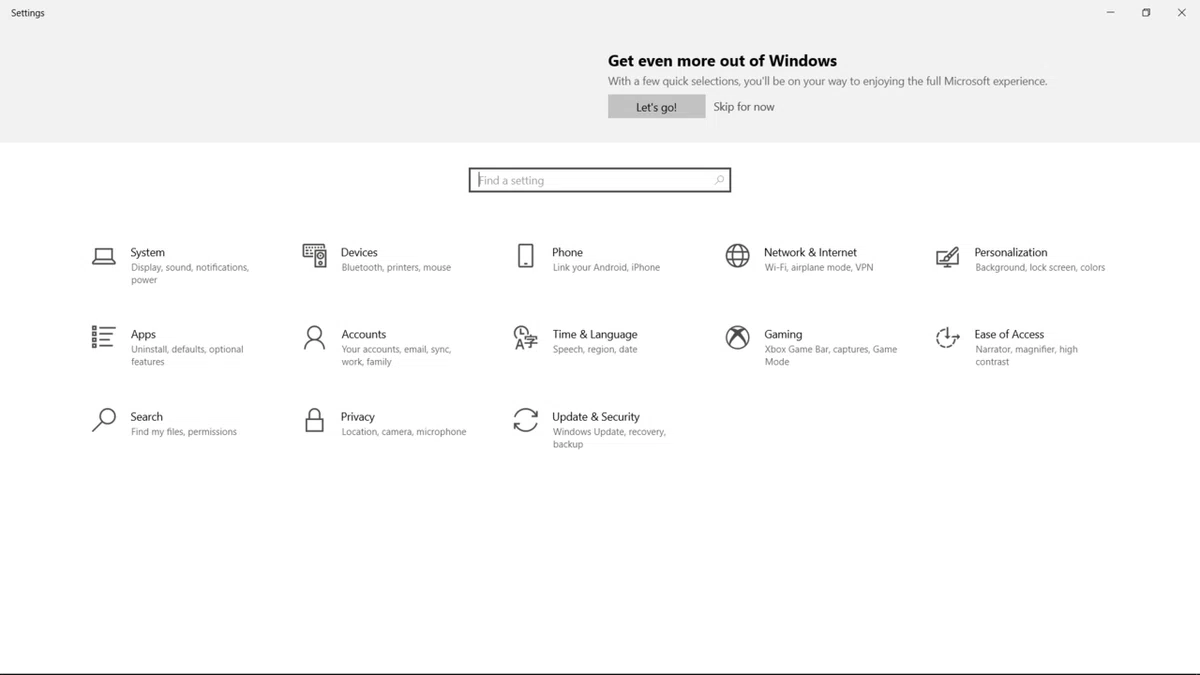Viewport: 1200px width, 675px height.
Task: Open the Apps list icon
Action: [103, 337]
